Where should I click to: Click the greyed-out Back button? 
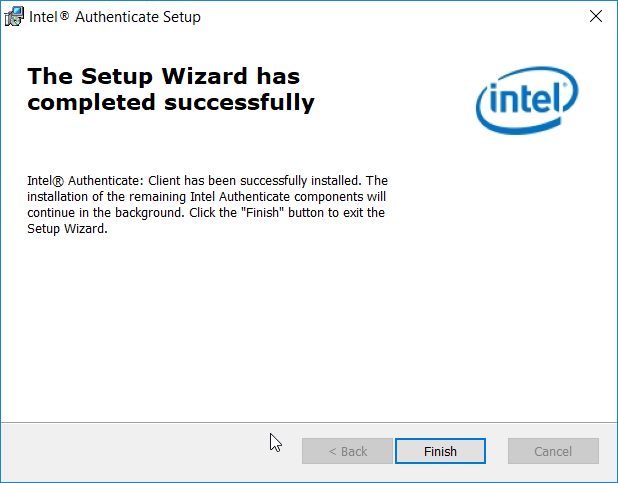point(347,451)
